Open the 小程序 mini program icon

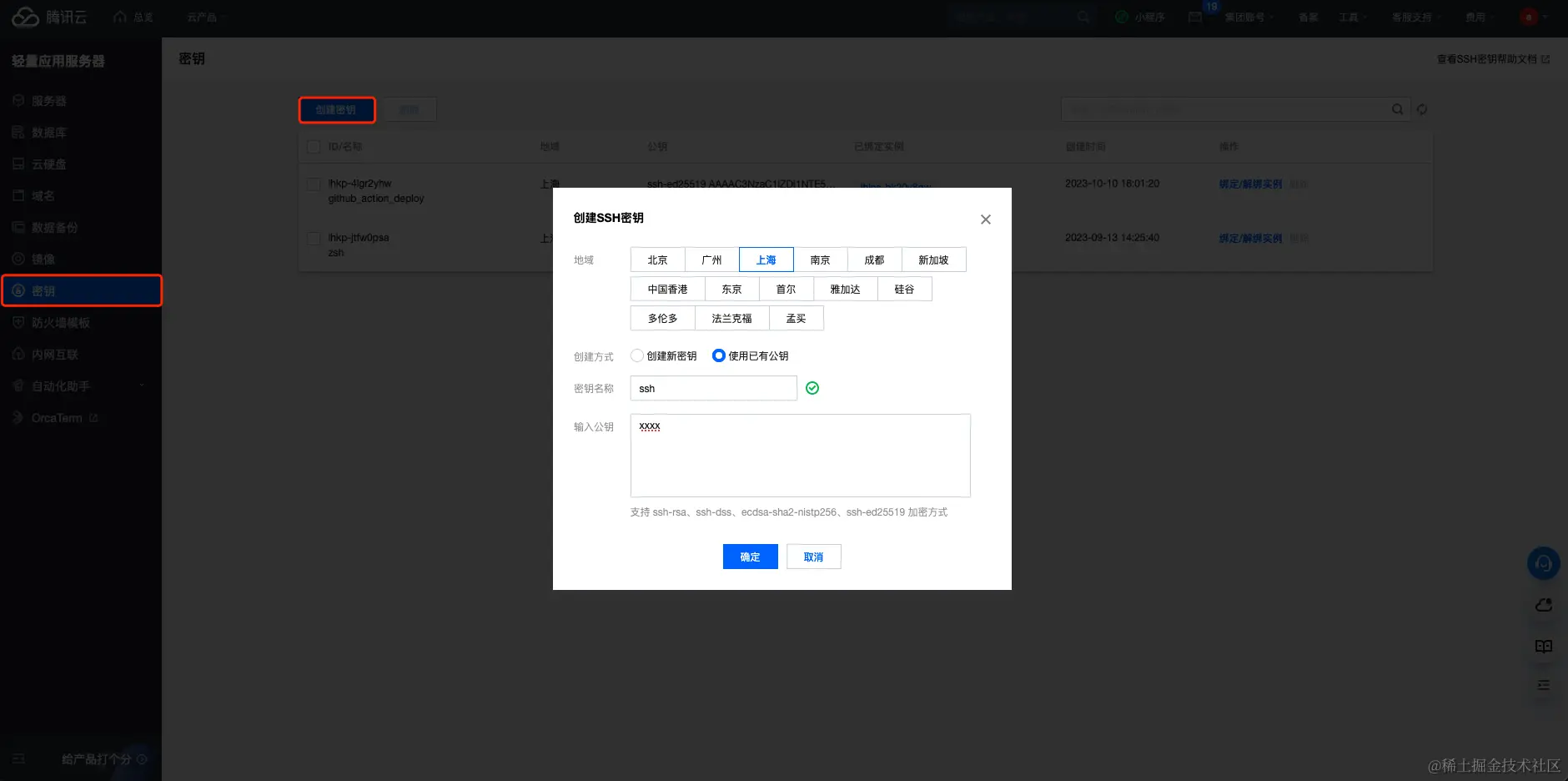click(1122, 17)
